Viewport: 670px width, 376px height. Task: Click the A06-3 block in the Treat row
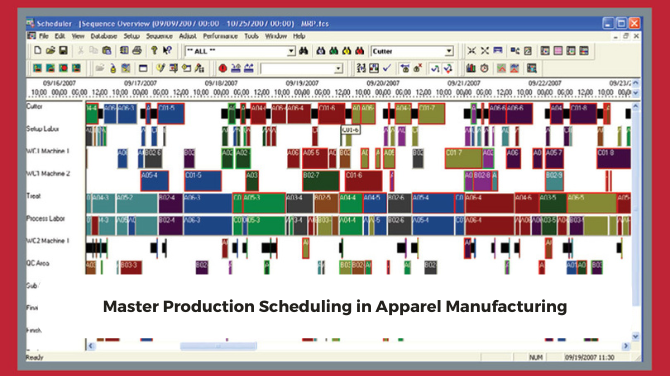[x=208, y=203]
